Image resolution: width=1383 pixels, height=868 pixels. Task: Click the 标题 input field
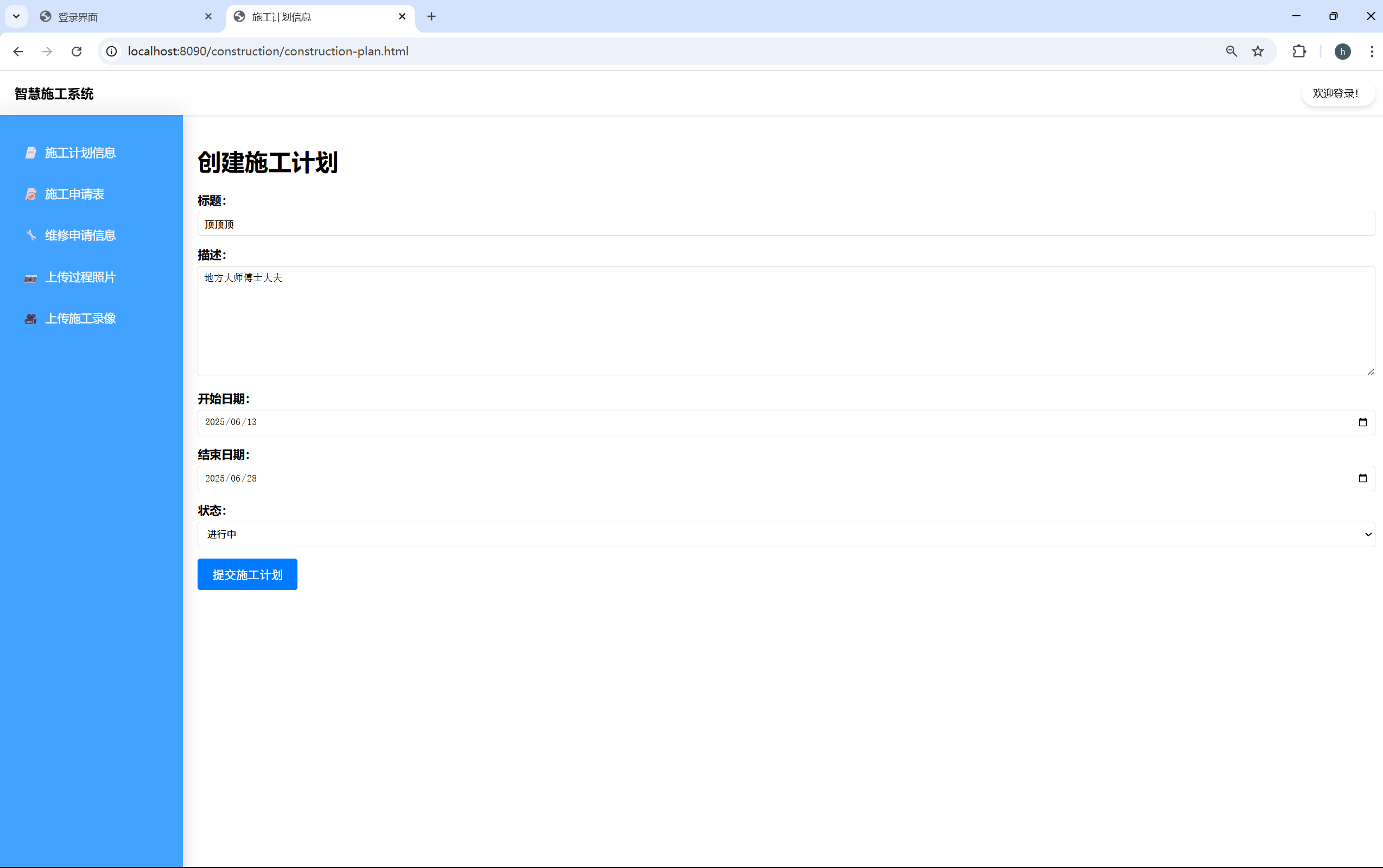785,224
